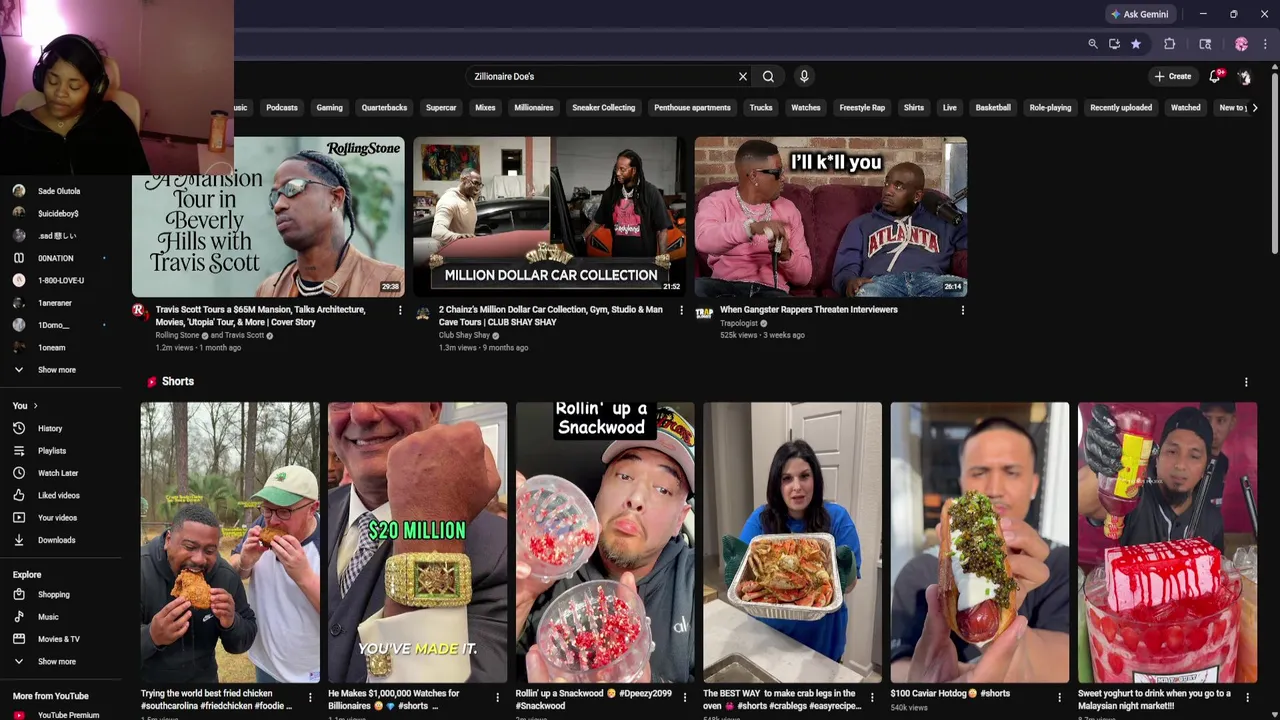Image resolution: width=1280 pixels, height=720 pixels.
Task: Open Chrome profile avatar
Action: (x=1241, y=44)
